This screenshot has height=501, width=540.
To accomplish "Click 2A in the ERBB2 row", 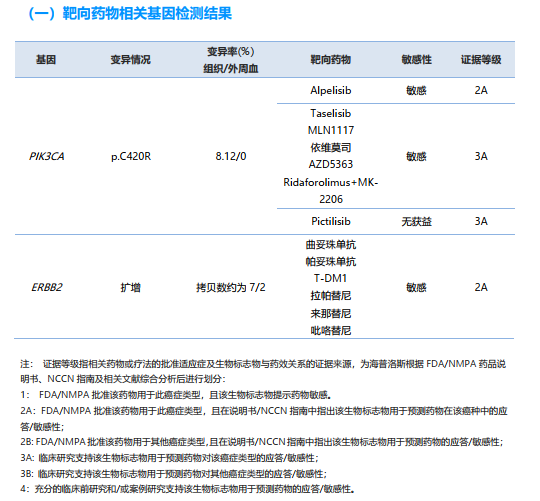I will point(481,287).
